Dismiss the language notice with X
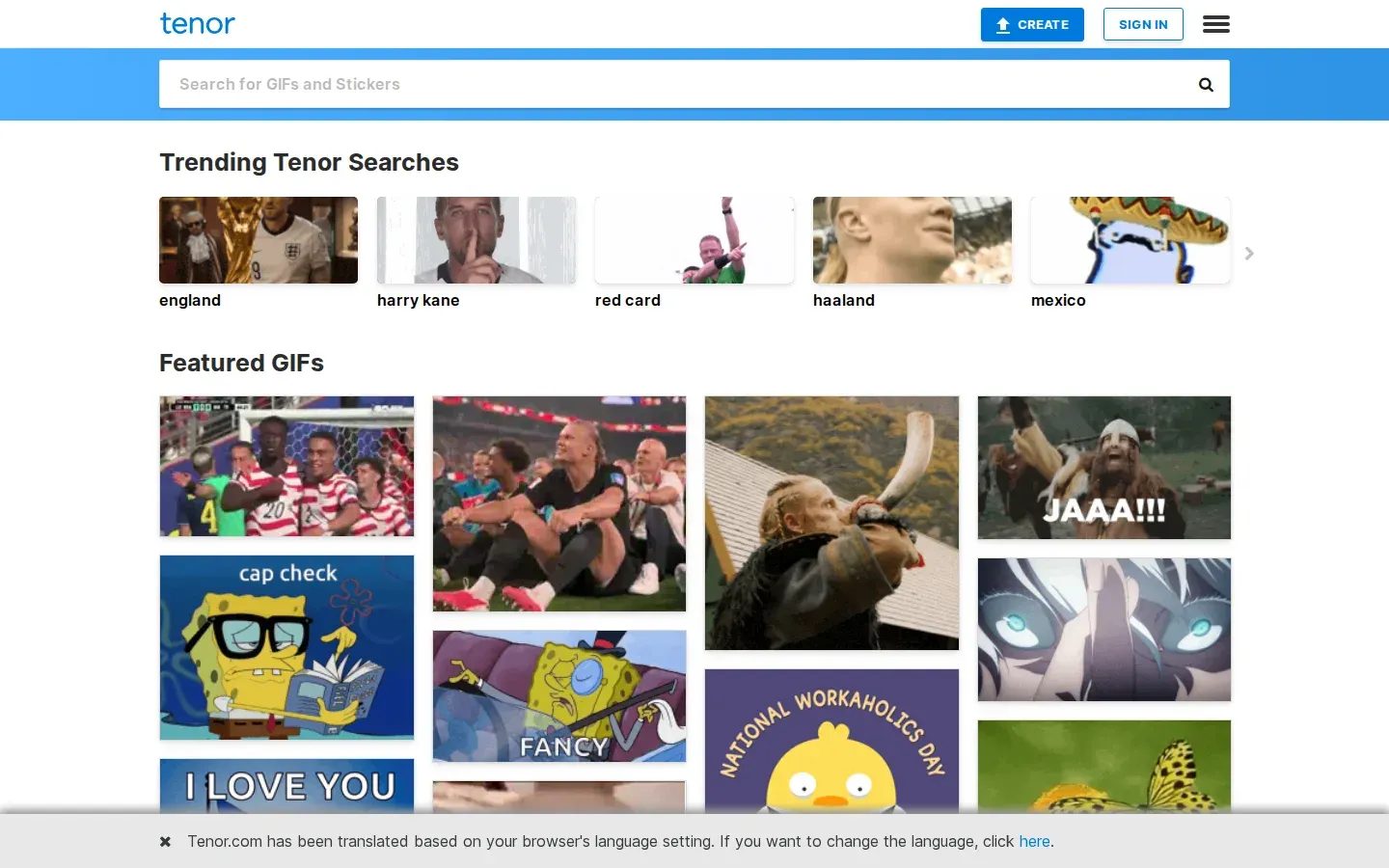 tap(165, 841)
